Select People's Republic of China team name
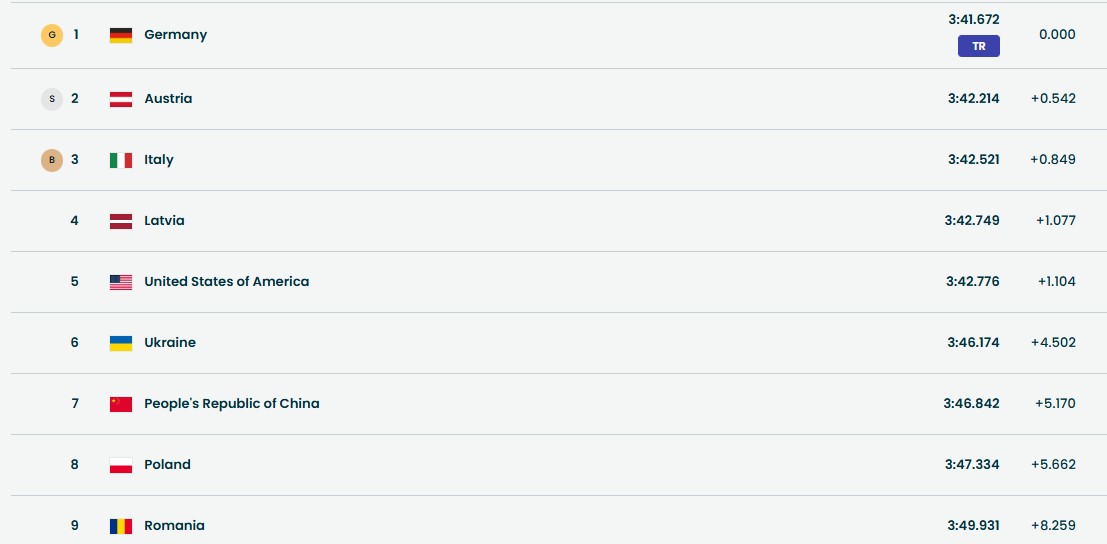The image size is (1107, 544). [231, 404]
